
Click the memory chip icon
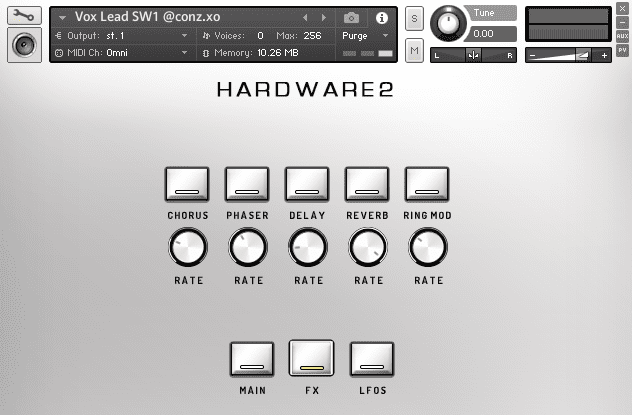(x=206, y=53)
